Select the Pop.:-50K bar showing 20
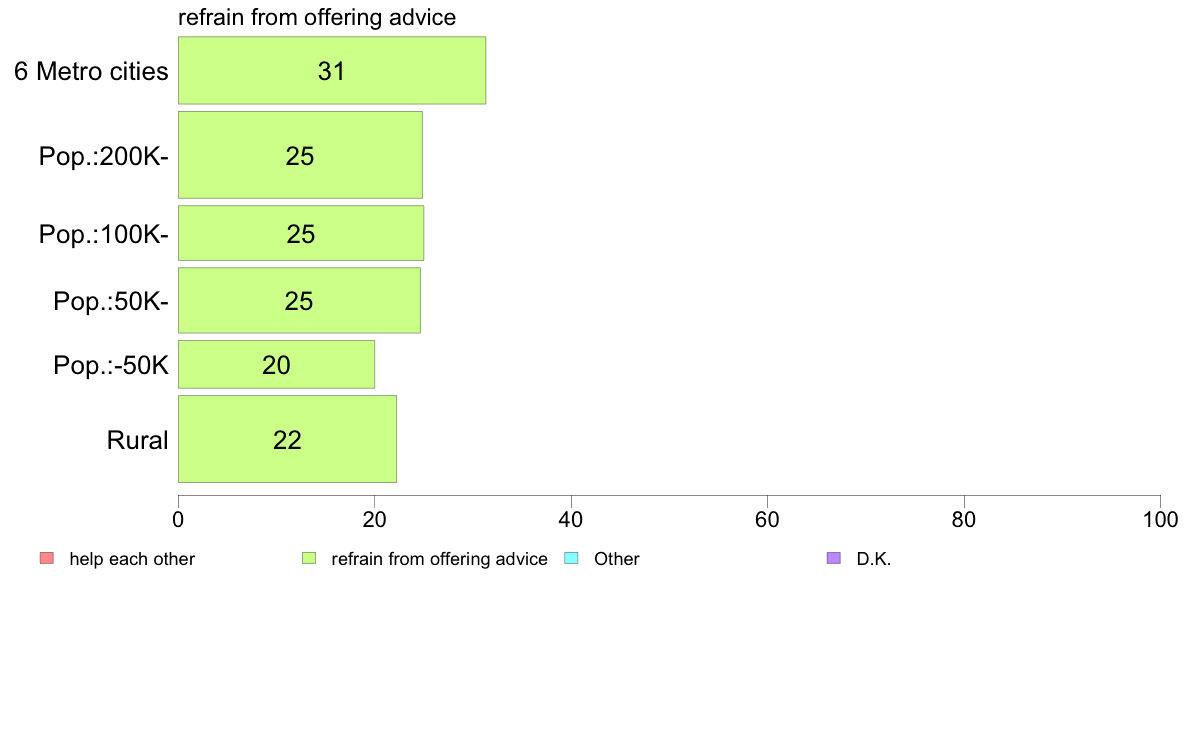The image size is (1188, 736). (277, 365)
